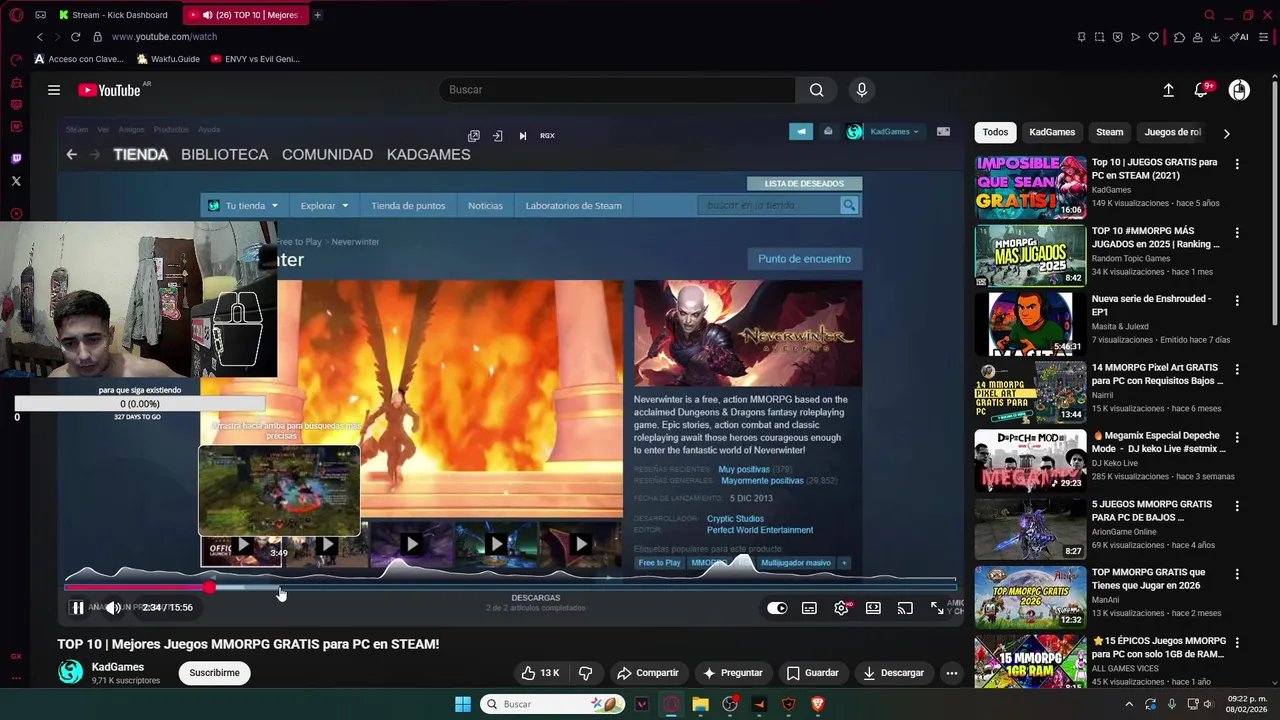Pause the YouTube video
The height and width of the screenshot is (720, 1280).
[78, 608]
